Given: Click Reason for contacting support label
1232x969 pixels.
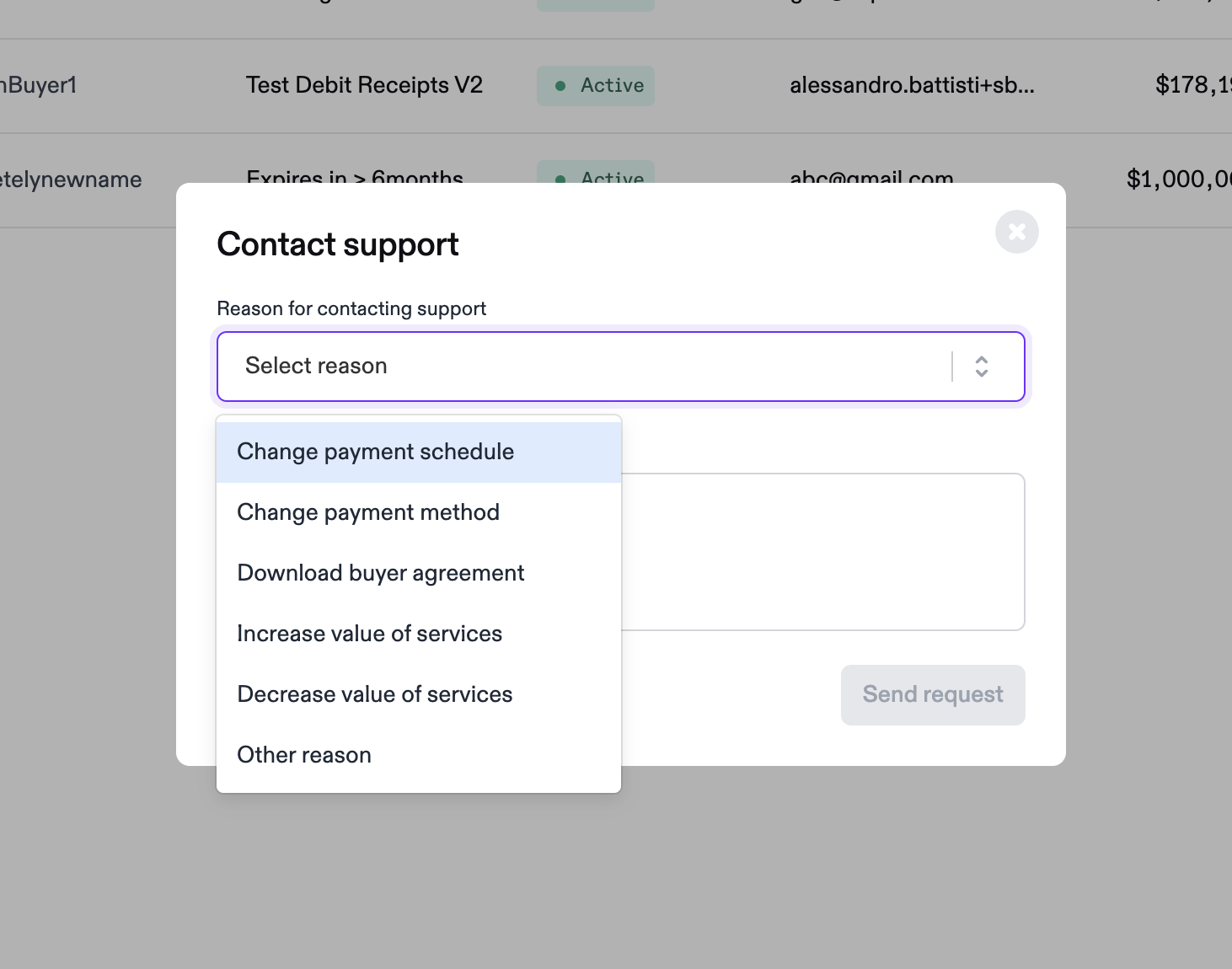Looking at the screenshot, I should point(351,308).
